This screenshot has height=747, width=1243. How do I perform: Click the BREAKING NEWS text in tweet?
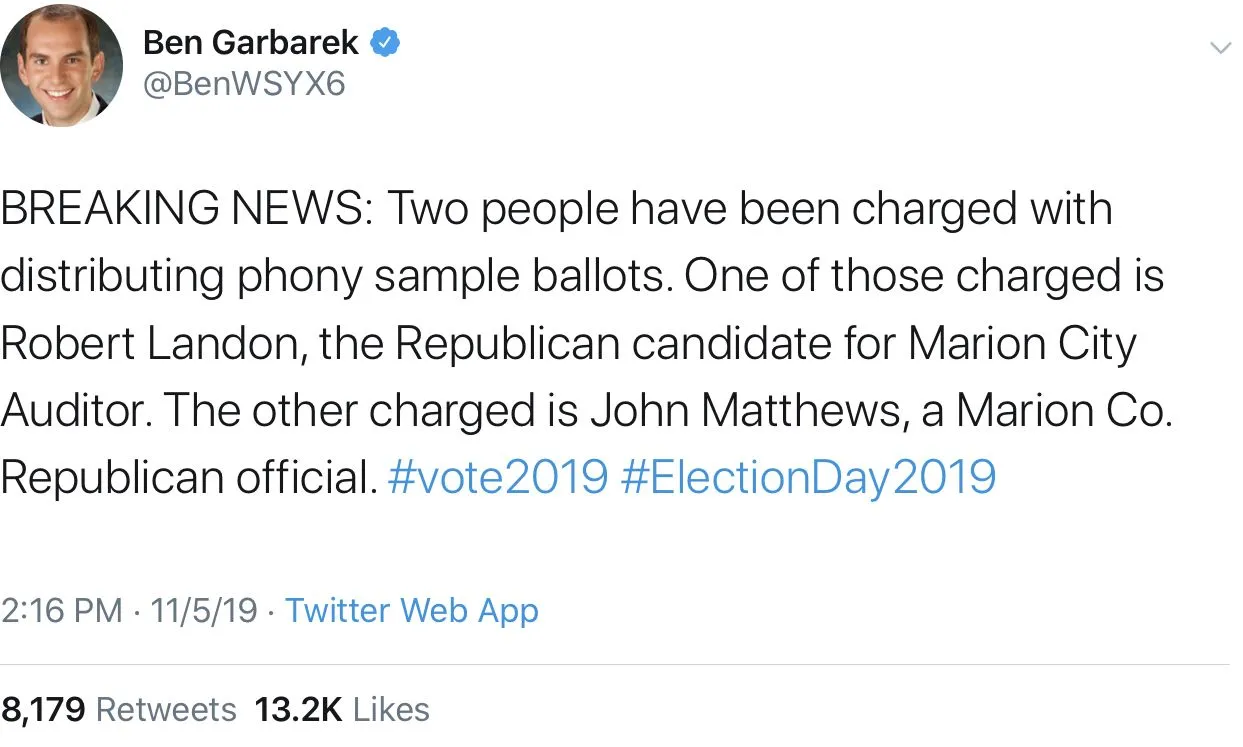(184, 210)
